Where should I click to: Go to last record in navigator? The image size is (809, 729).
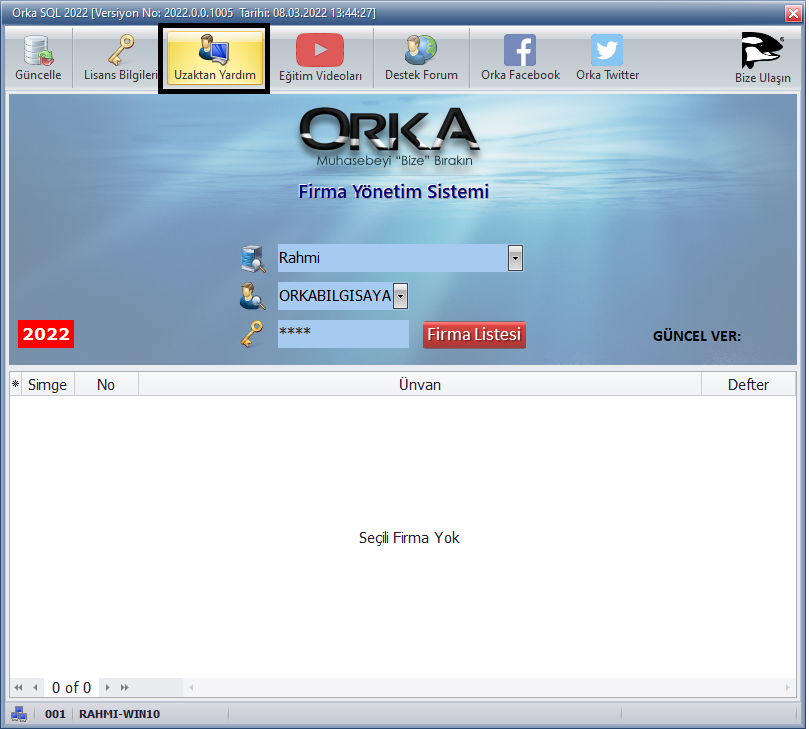pyautogui.click(x=125, y=688)
